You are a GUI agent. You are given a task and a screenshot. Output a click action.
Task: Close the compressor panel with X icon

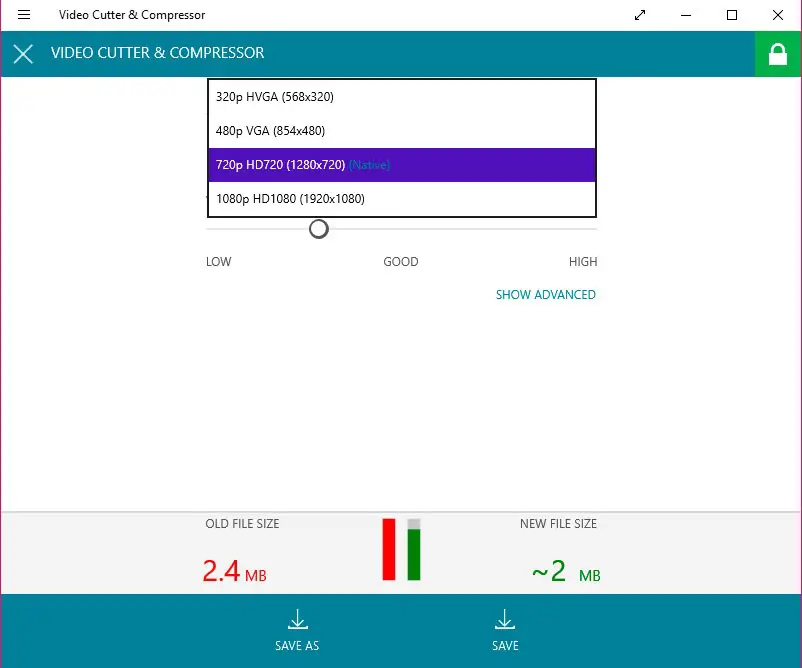23,54
